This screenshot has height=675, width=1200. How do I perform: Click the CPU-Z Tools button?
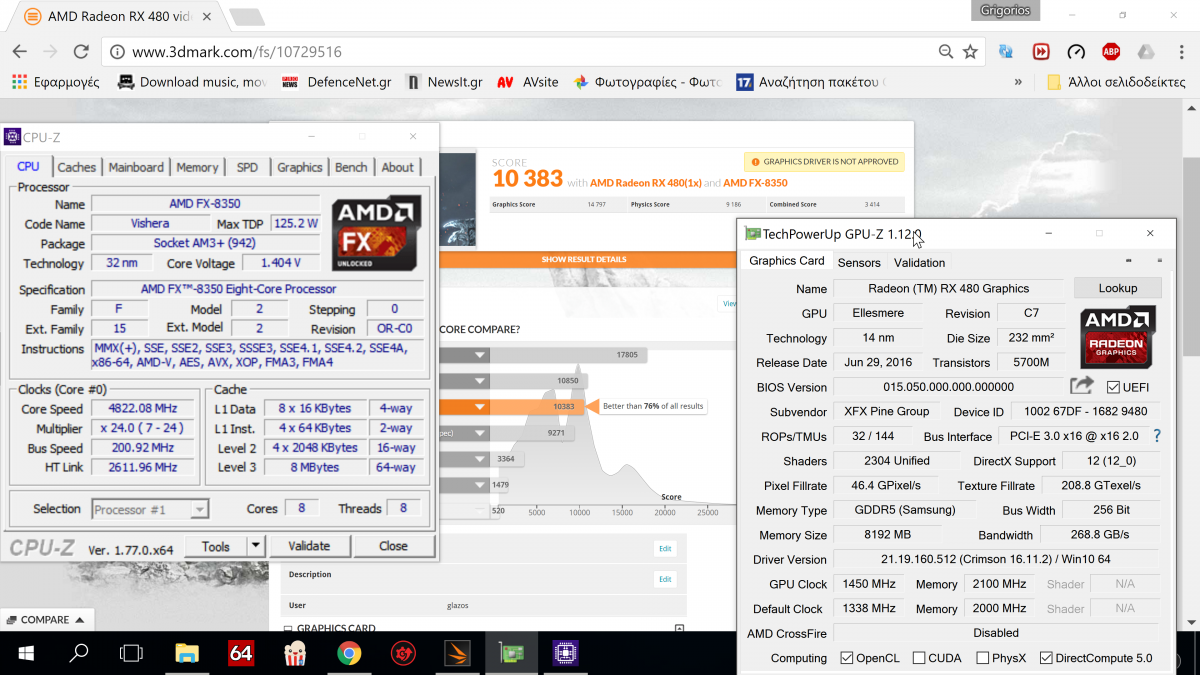click(216, 546)
